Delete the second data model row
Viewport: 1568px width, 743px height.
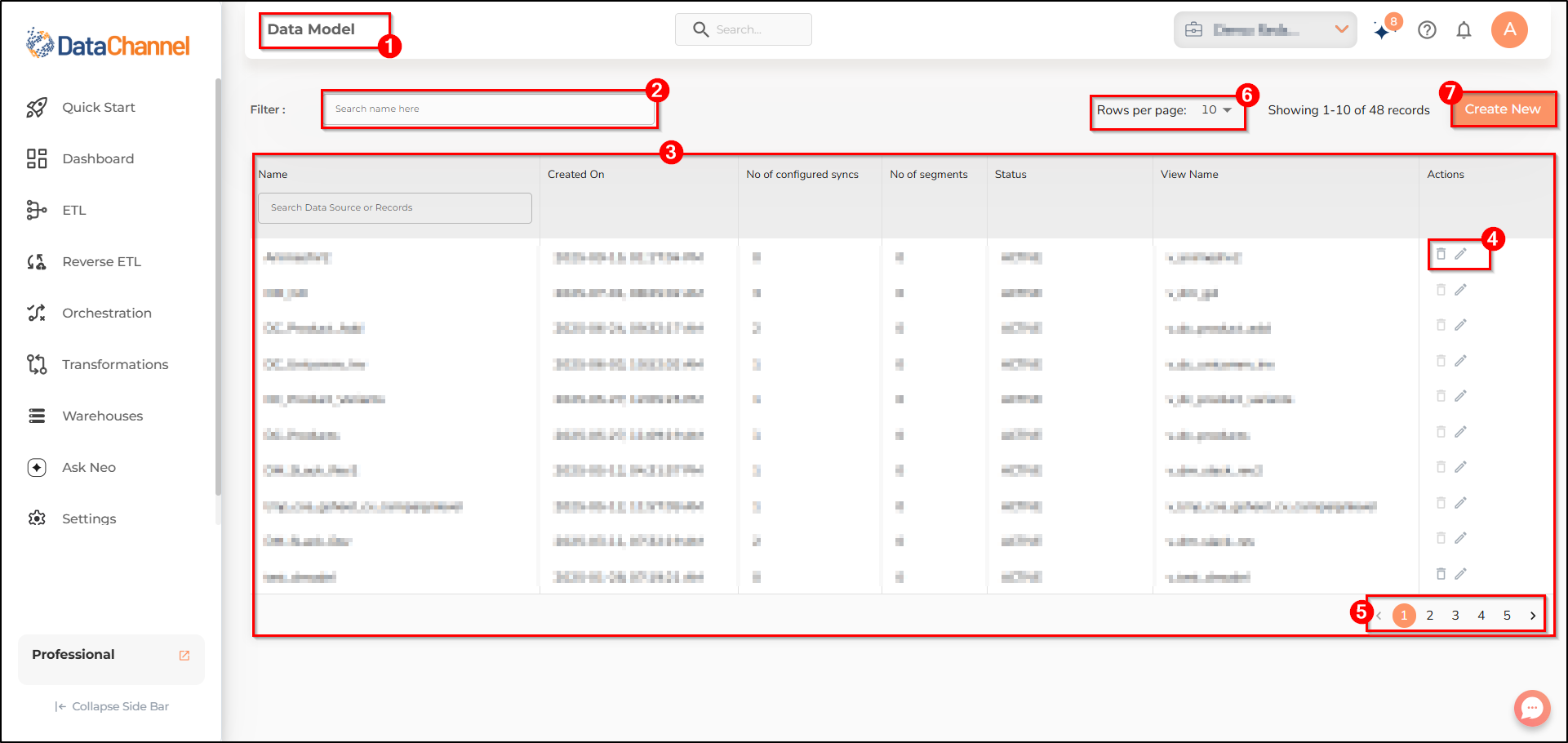[1441, 290]
